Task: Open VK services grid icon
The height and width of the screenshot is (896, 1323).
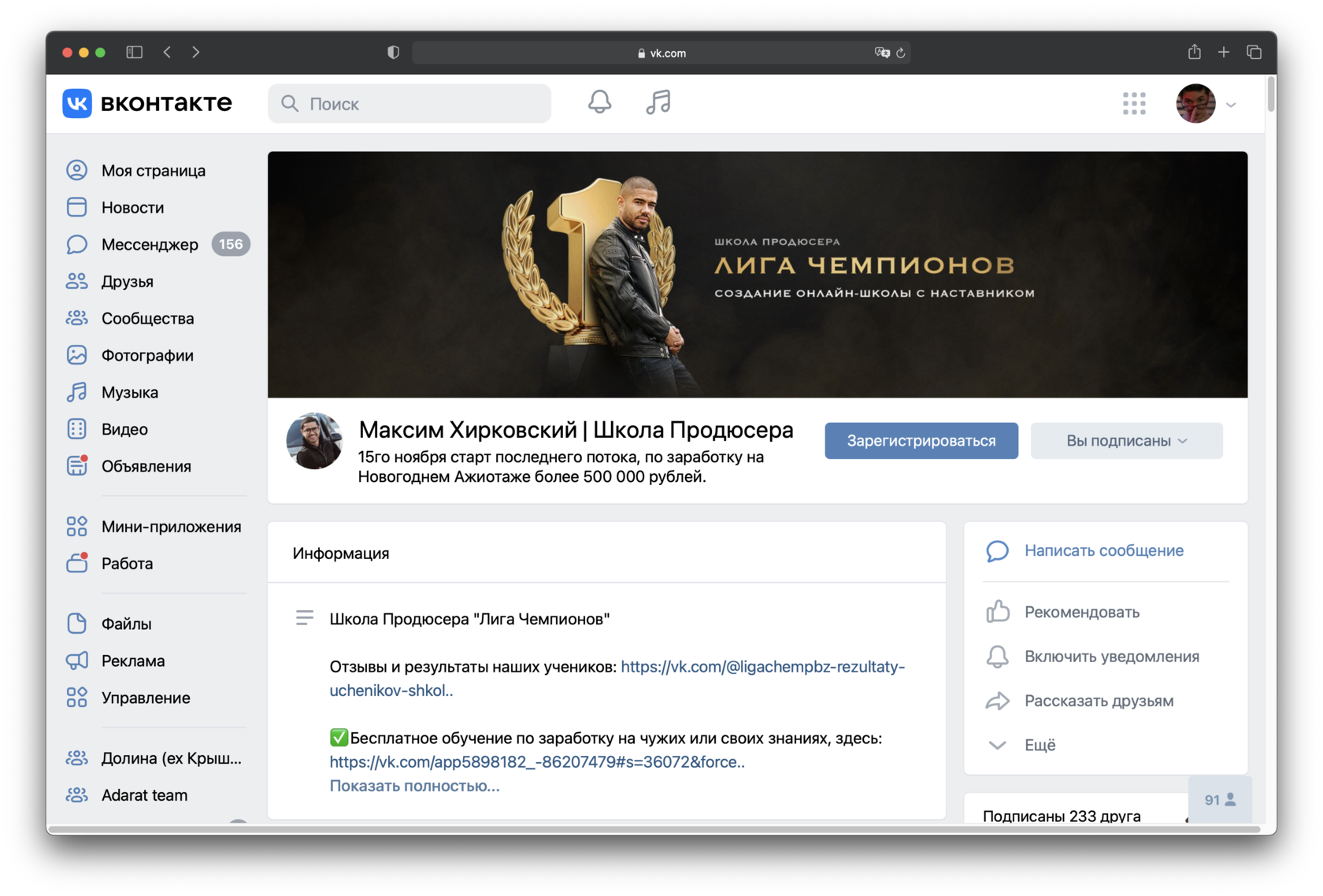Action: click(x=1134, y=103)
